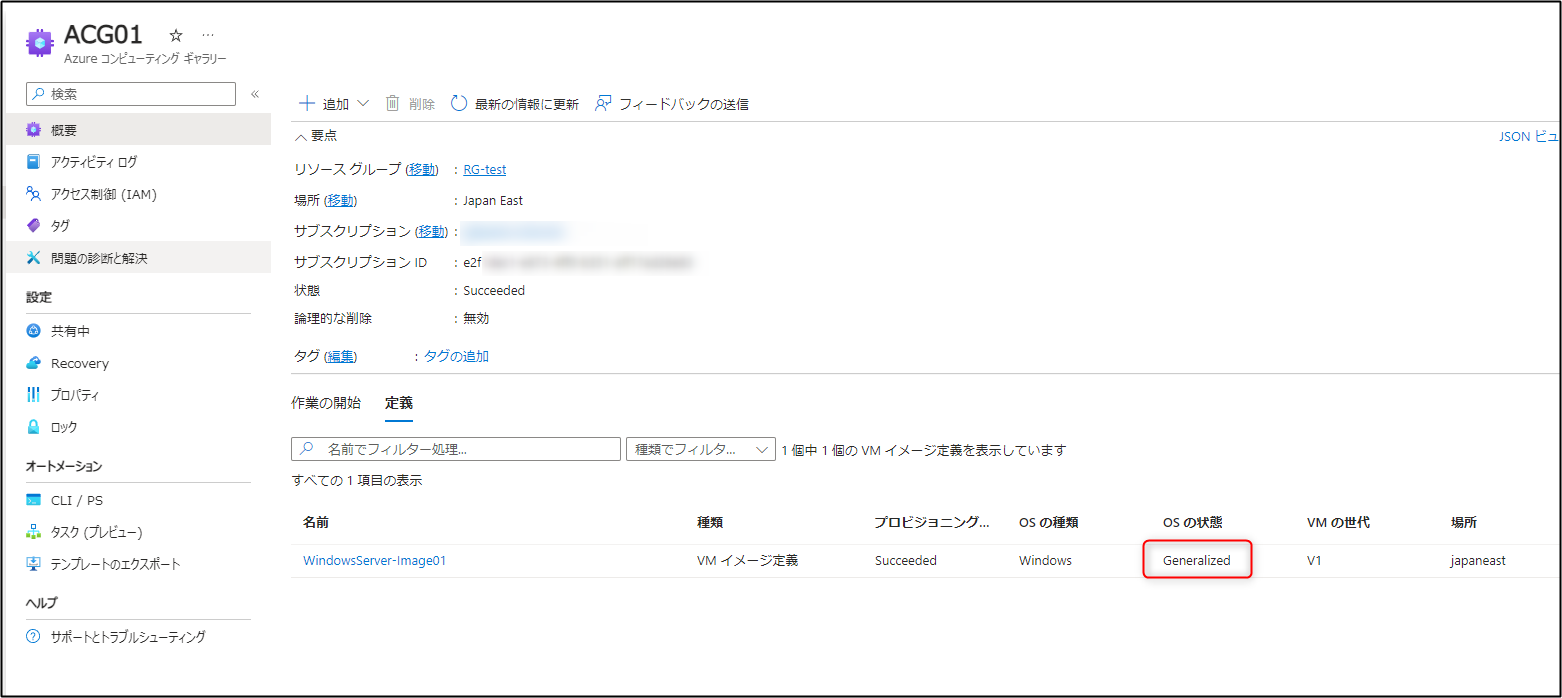Click the ACG01 compute gallery icon
Viewport: 1562px width, 698px height.
tap(39, 42)
